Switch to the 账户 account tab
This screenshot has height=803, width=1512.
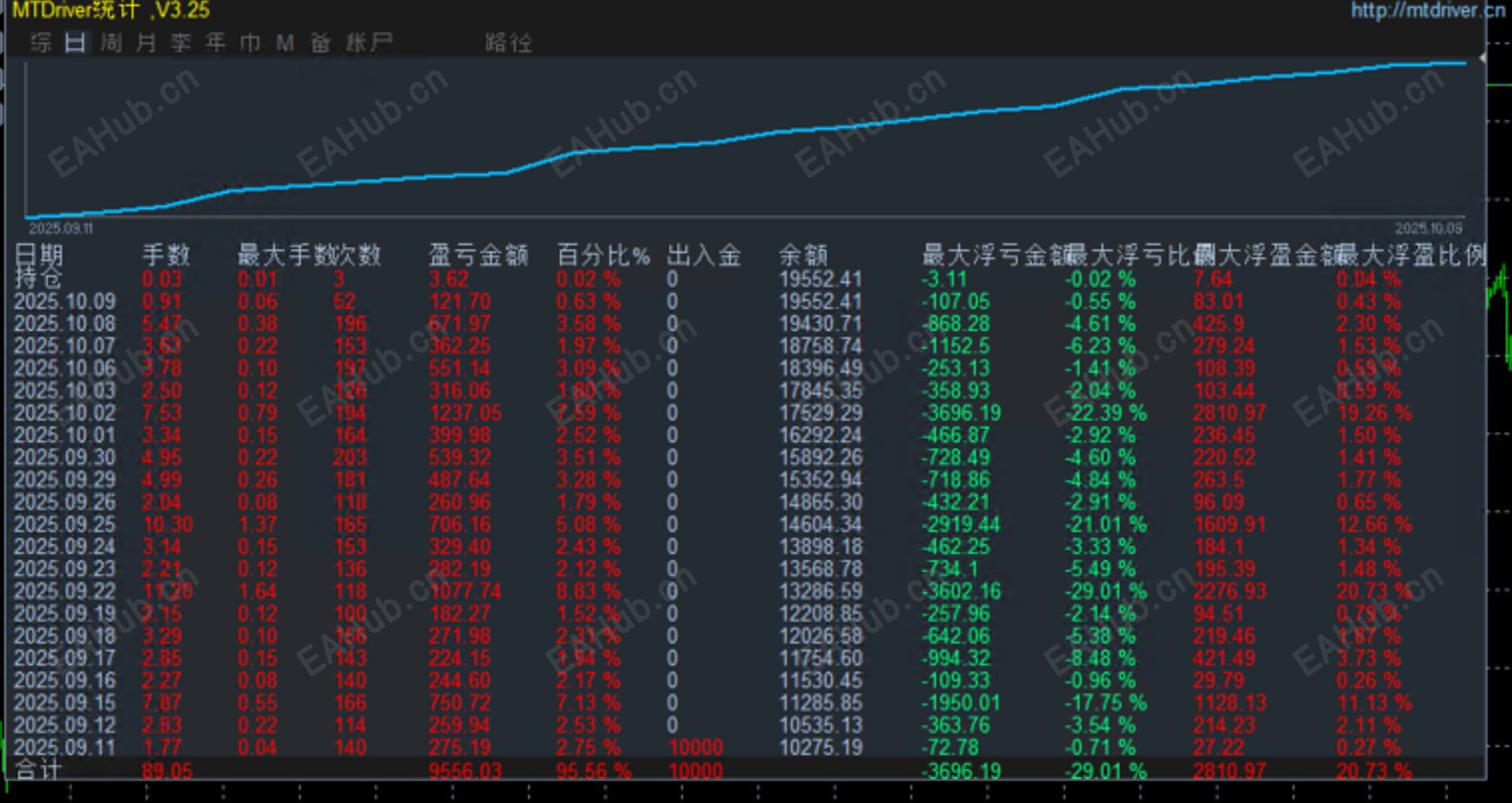[x=369, y=42]
